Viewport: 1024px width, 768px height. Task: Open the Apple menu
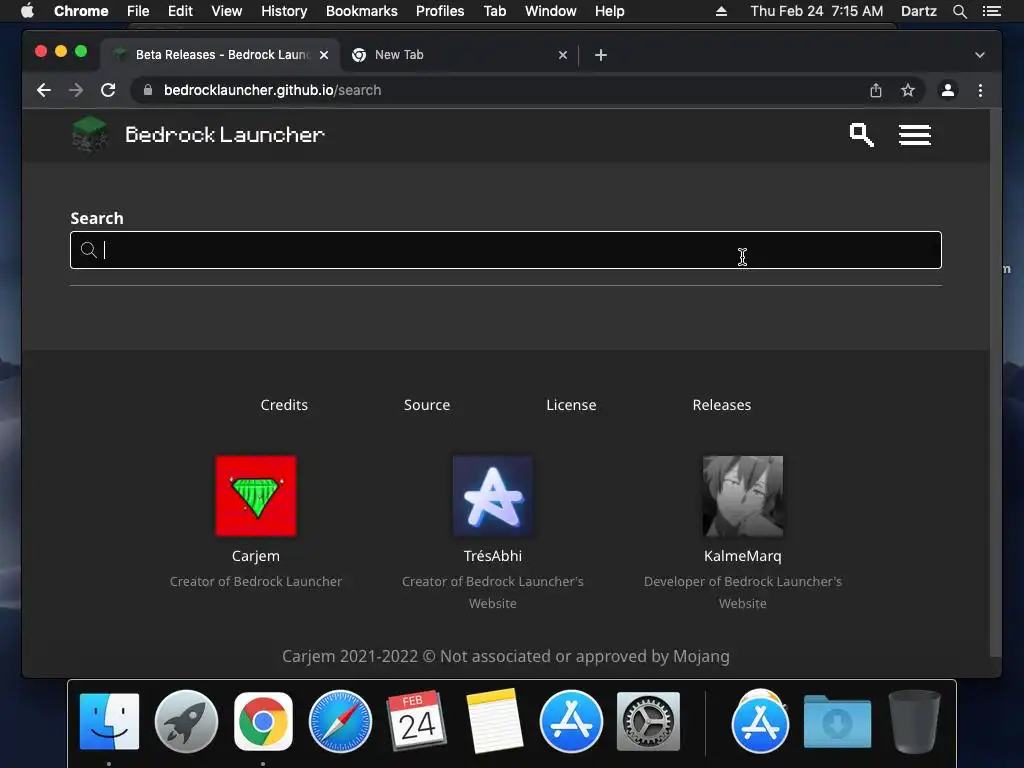pyautogui.click(x=27, y=11)
